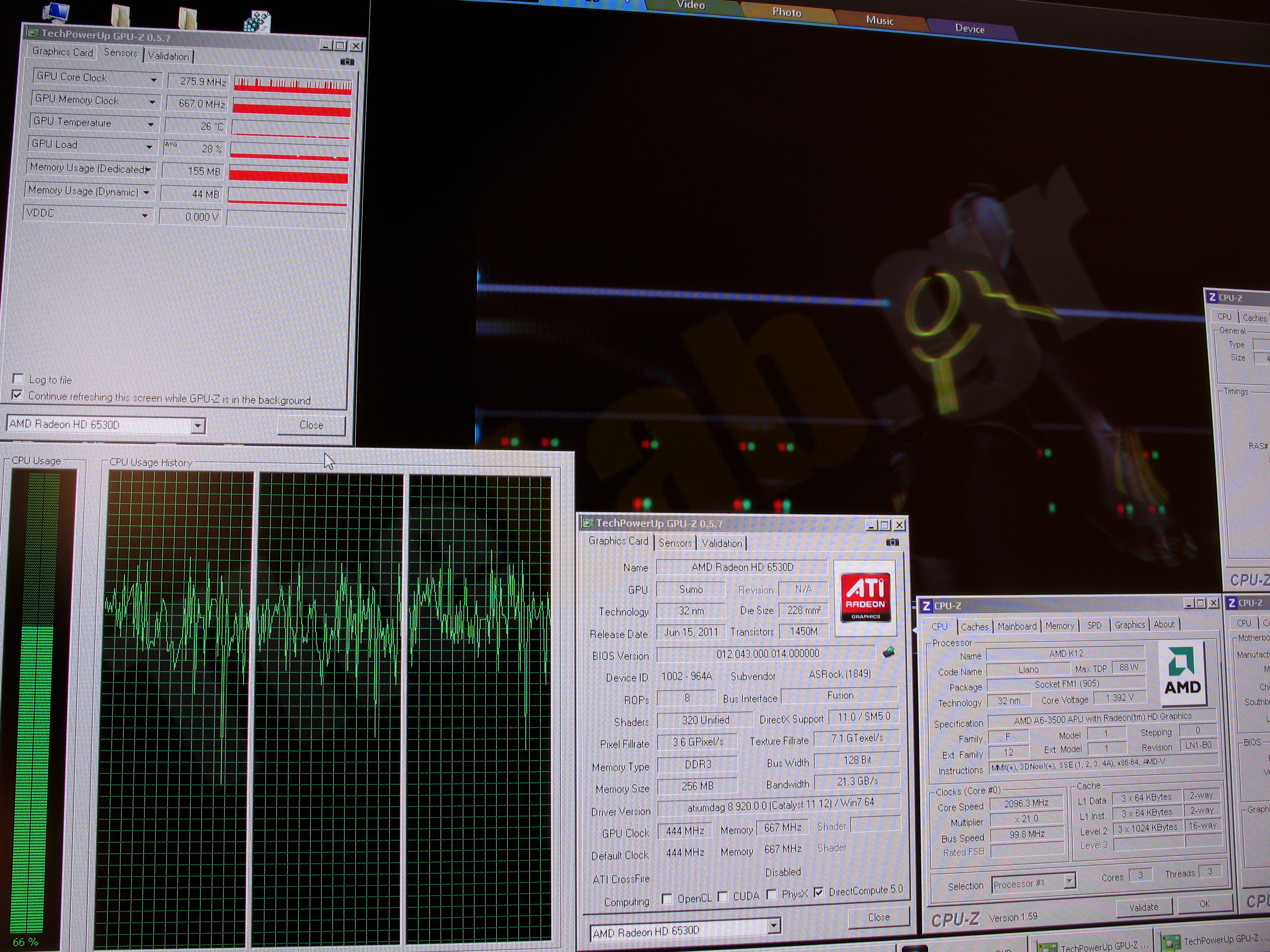
Task: Open Memory Usage (Dedicated) sensor dropdown
Action: point(147,170)
